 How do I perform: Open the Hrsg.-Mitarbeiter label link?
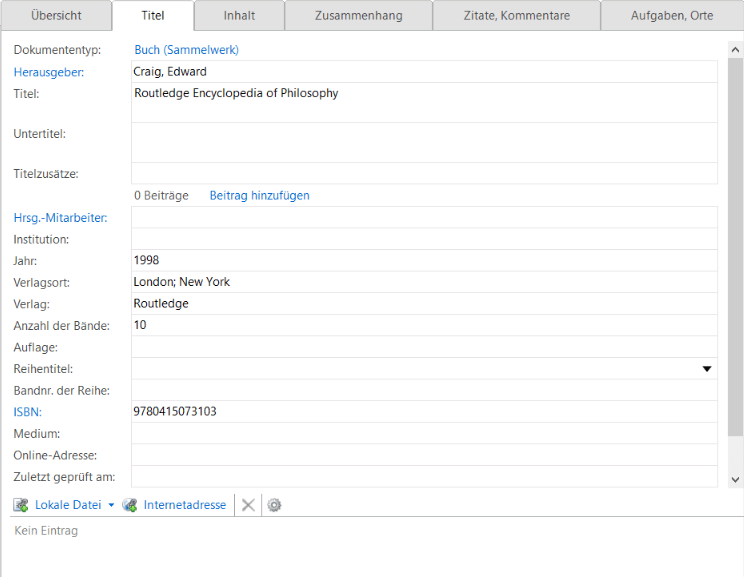(60, 218)
